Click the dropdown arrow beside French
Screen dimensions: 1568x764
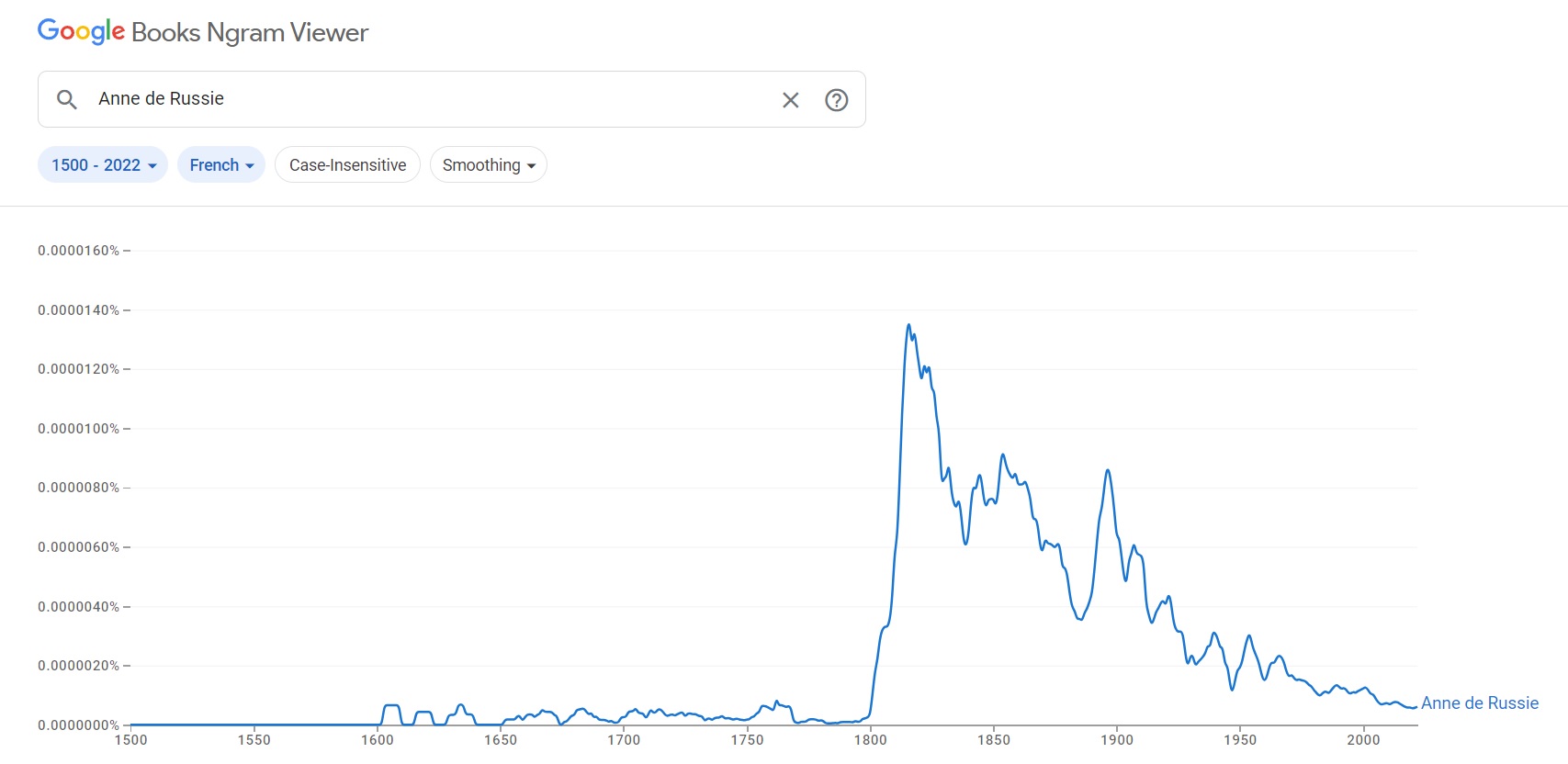(250, 166)
